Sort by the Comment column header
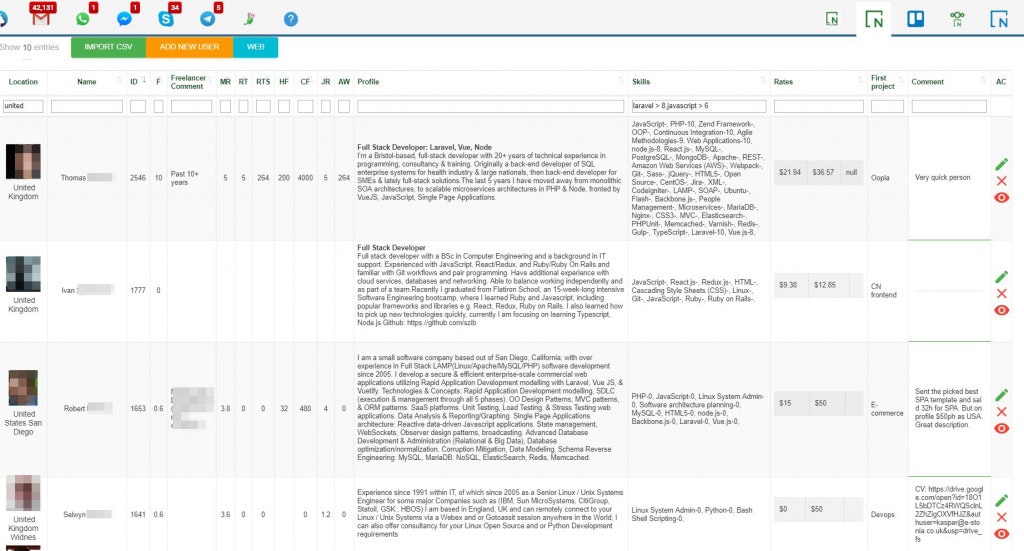 tap(949, 82)
